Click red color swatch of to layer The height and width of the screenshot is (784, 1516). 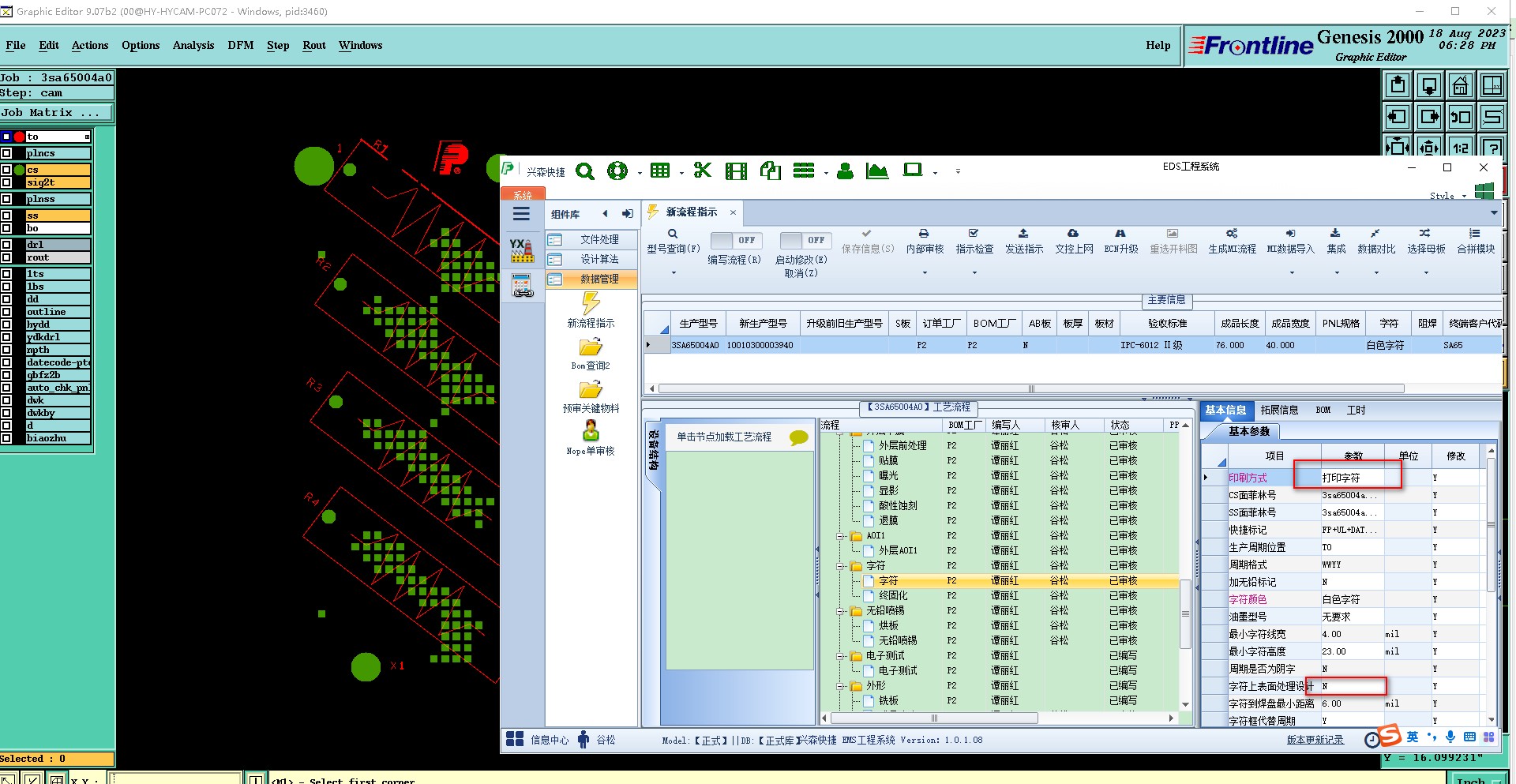(19, 137)
